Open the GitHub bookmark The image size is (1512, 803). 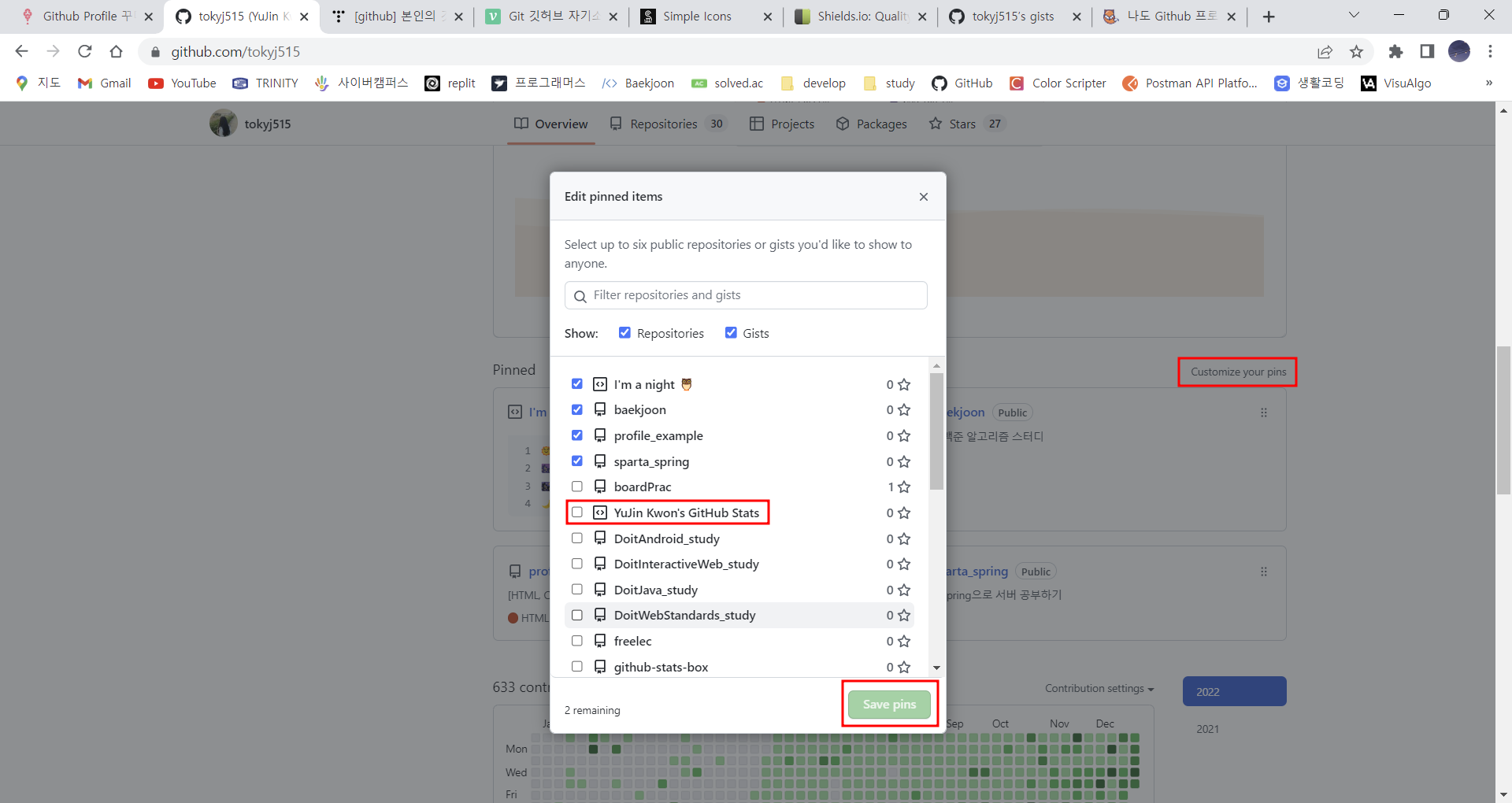[x=962, y=83]
